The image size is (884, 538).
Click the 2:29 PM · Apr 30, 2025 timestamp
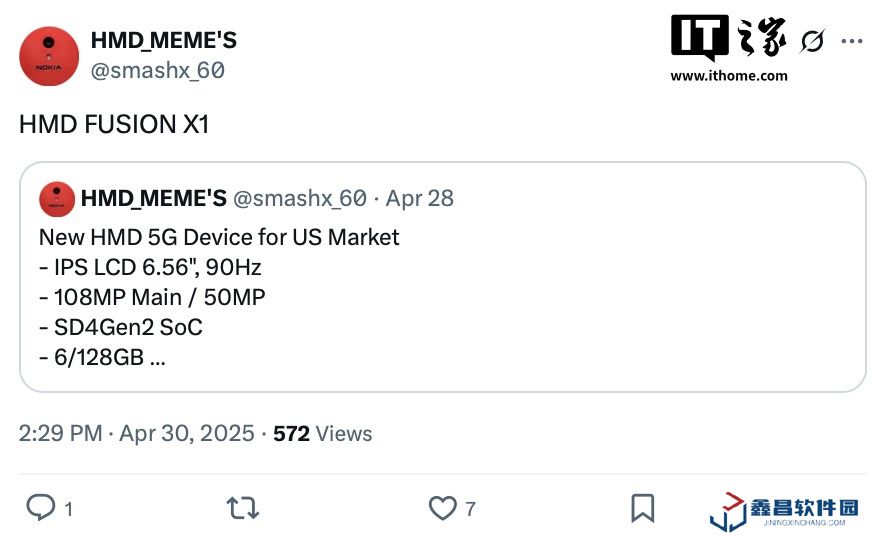point(136,434)
